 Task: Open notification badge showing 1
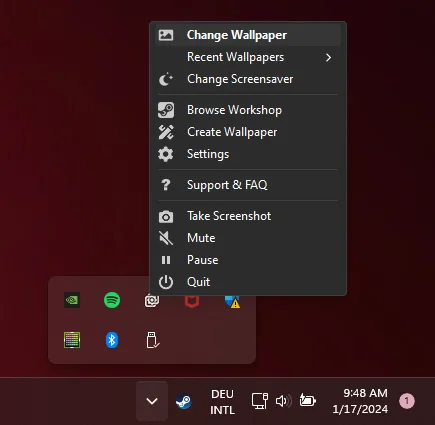pyautogui.click(x=407, y=401)
